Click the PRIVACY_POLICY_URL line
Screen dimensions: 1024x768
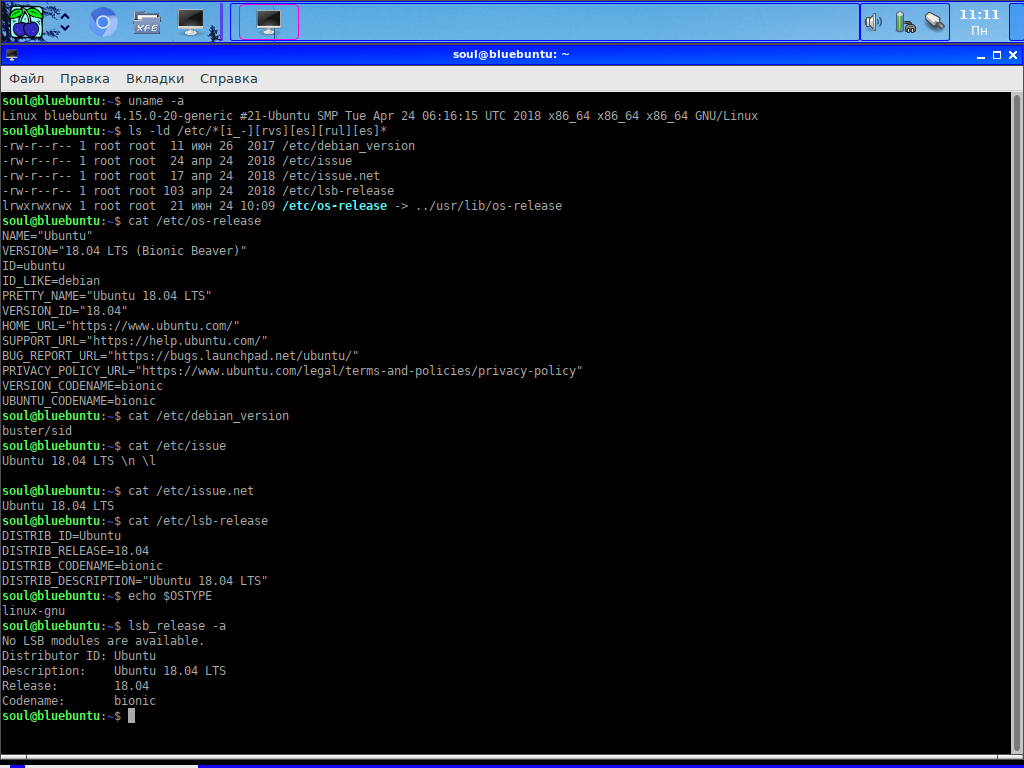click(x=292, y=371)
